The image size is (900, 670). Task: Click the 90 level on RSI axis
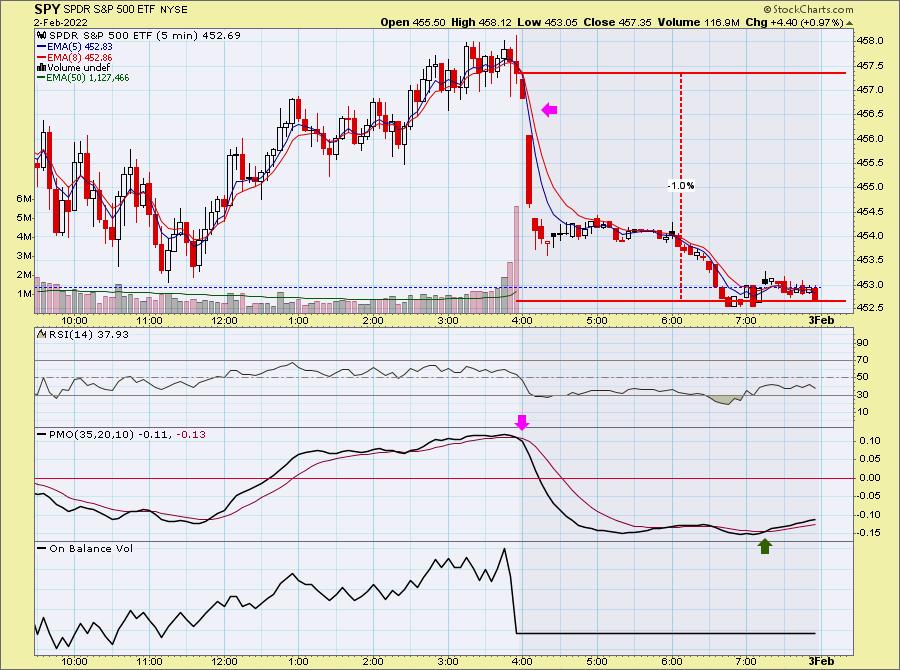tap(863, 343)
